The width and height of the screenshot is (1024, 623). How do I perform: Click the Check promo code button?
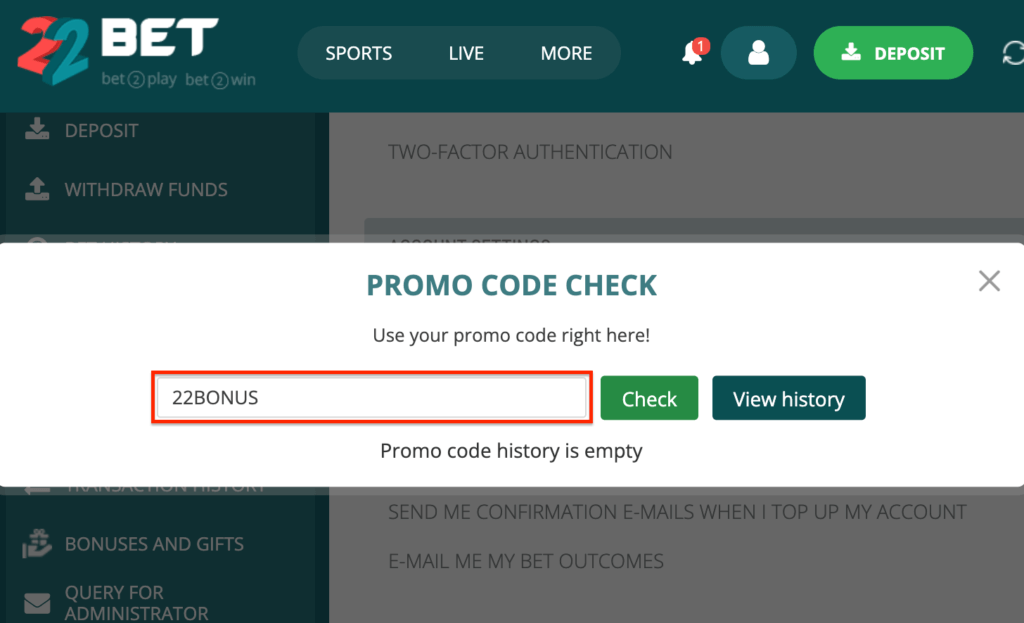pyautogui.click(x=649, y=398)
